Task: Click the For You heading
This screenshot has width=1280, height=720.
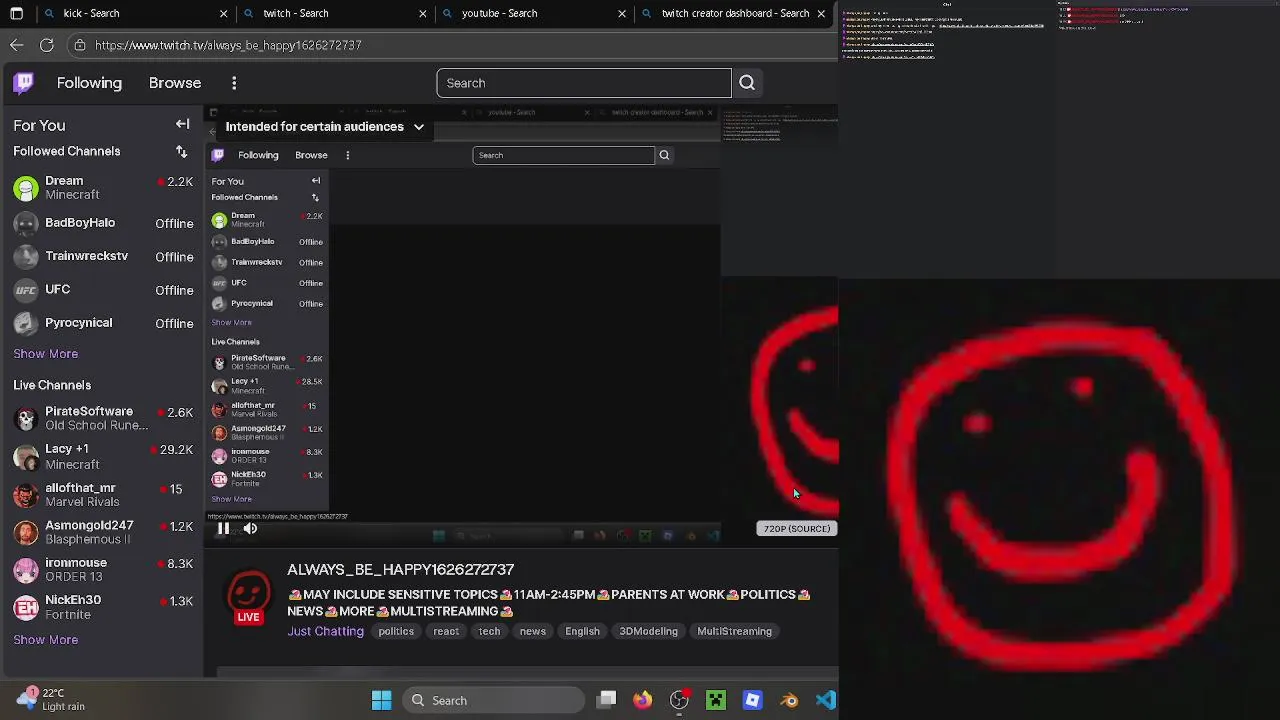Action: (x=39, y=125)
